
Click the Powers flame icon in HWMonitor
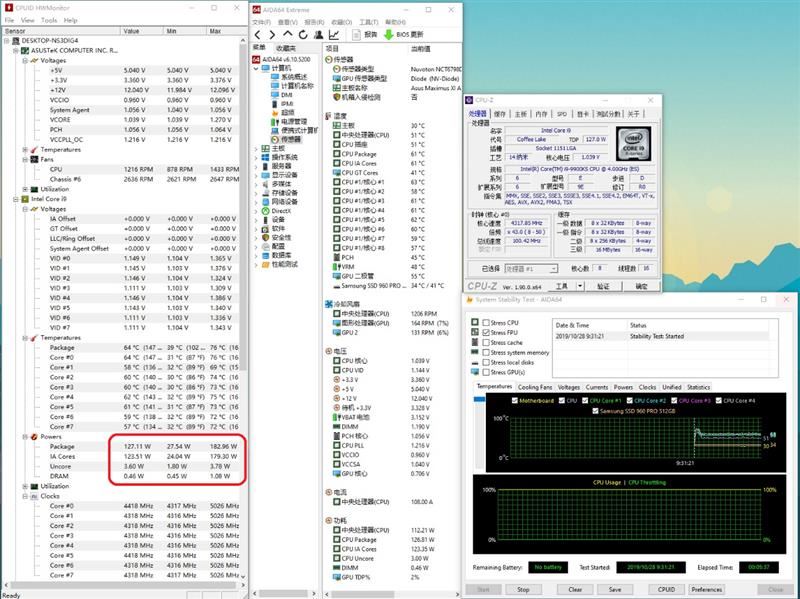pos(34,437)
